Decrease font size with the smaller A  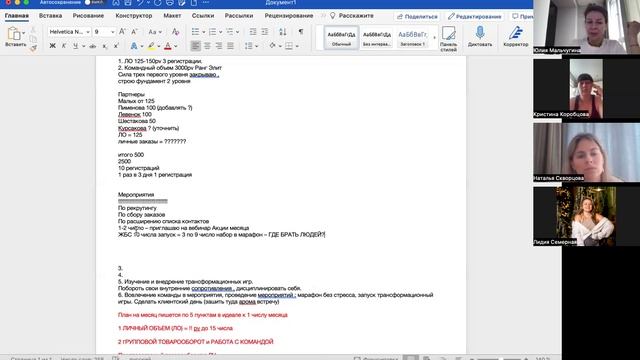pos(134,31)
